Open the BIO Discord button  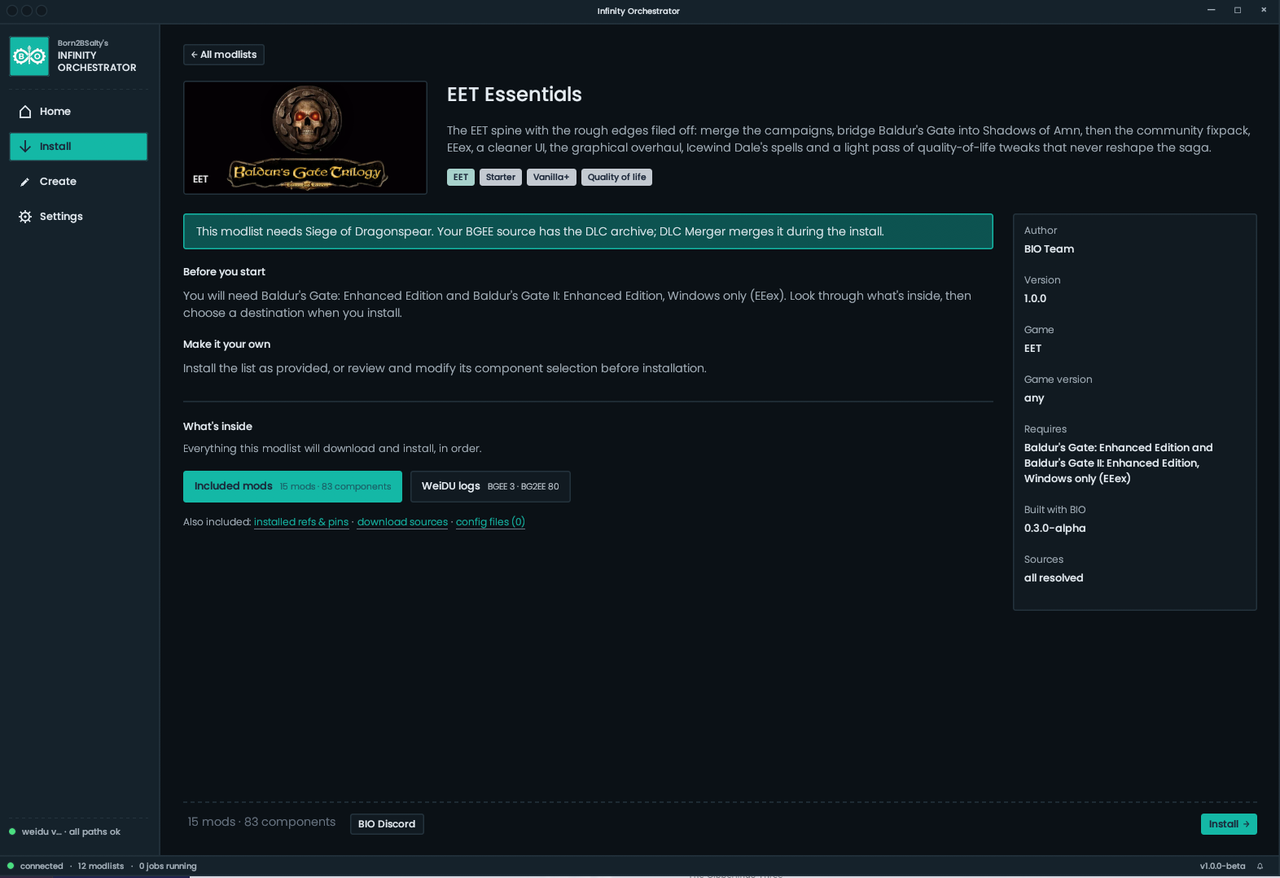(387, 824)
